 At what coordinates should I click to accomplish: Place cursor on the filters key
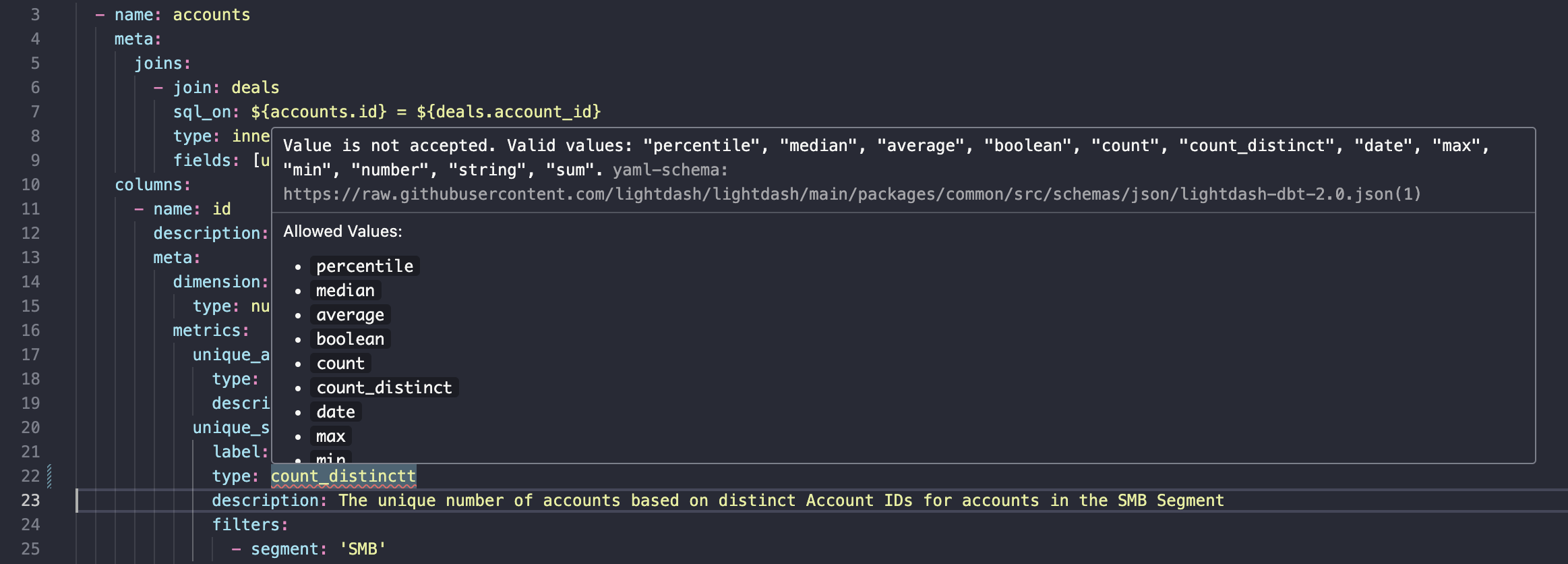point(249,525)
